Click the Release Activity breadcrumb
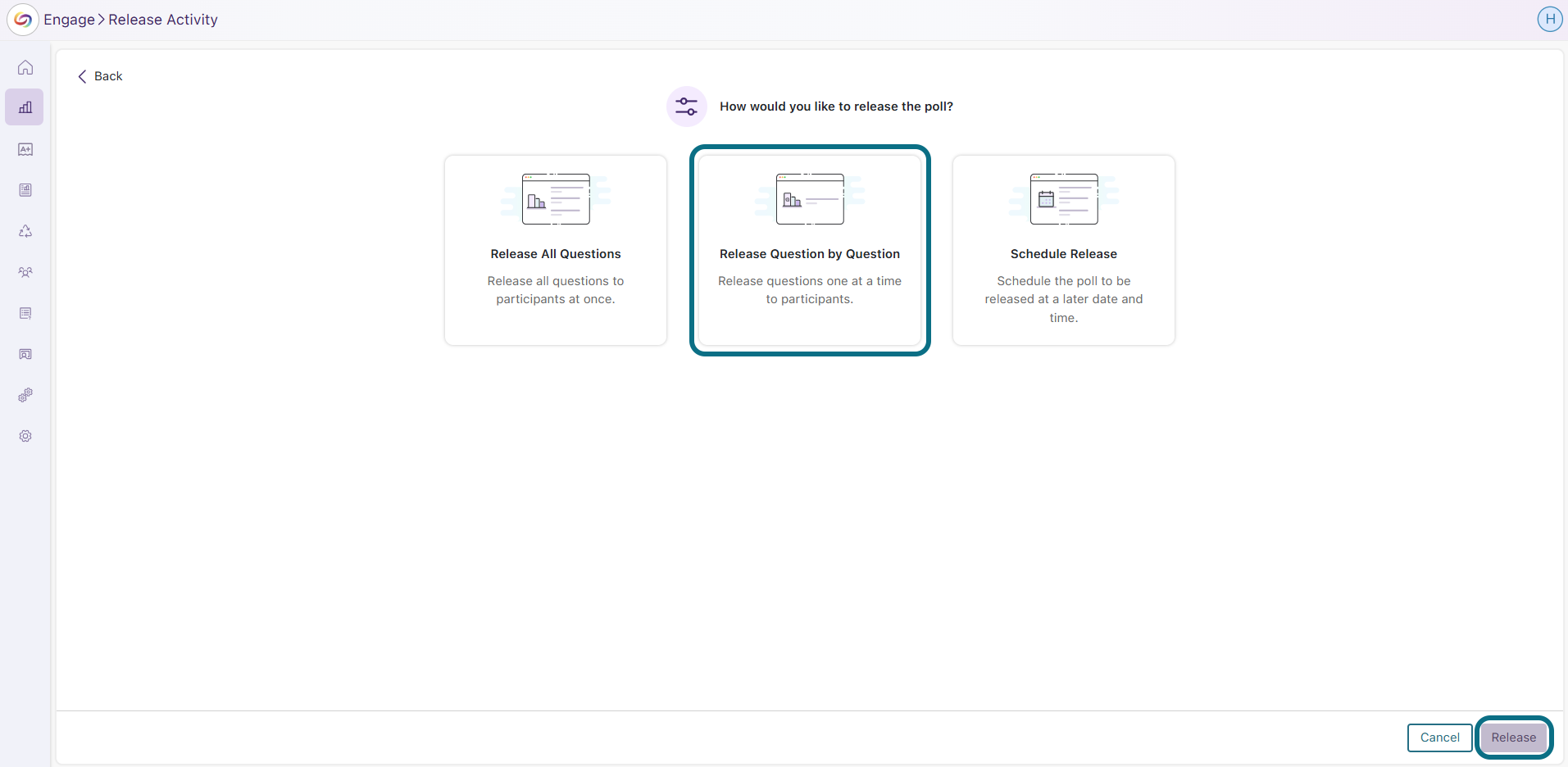1568x767 pixels. (x=163, y=20)
